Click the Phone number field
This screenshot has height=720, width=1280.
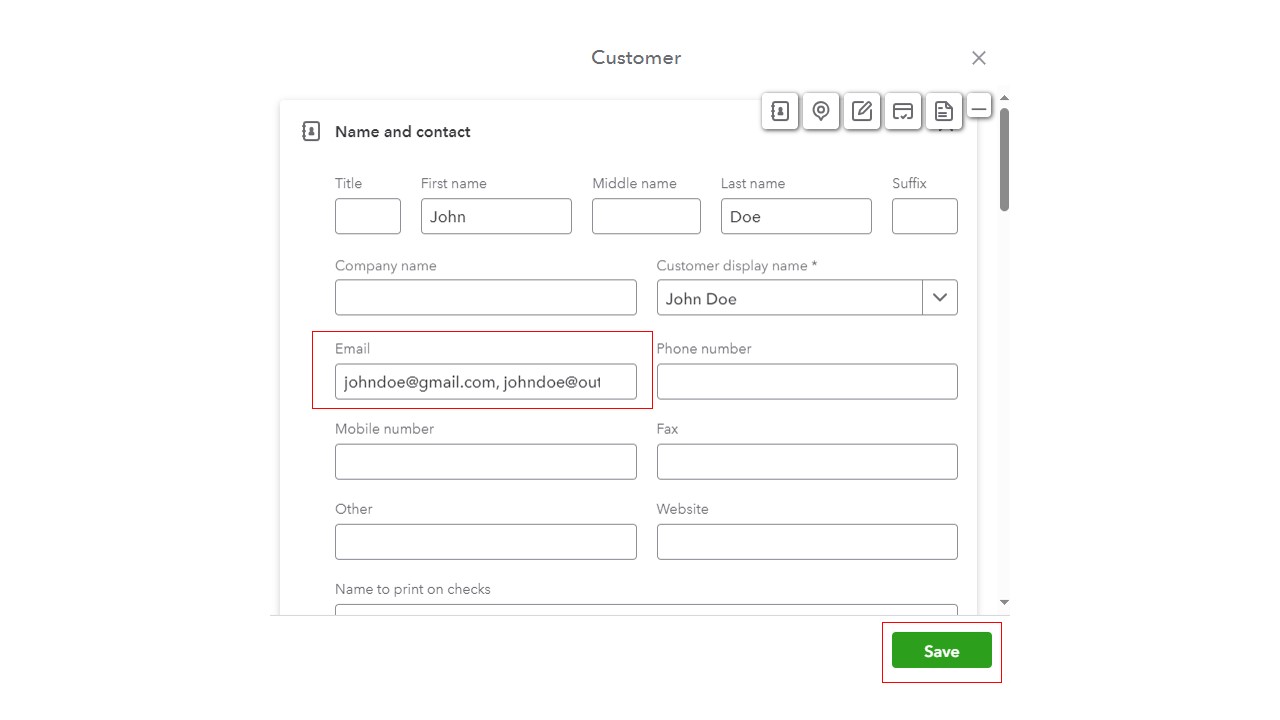coord(806,382)
